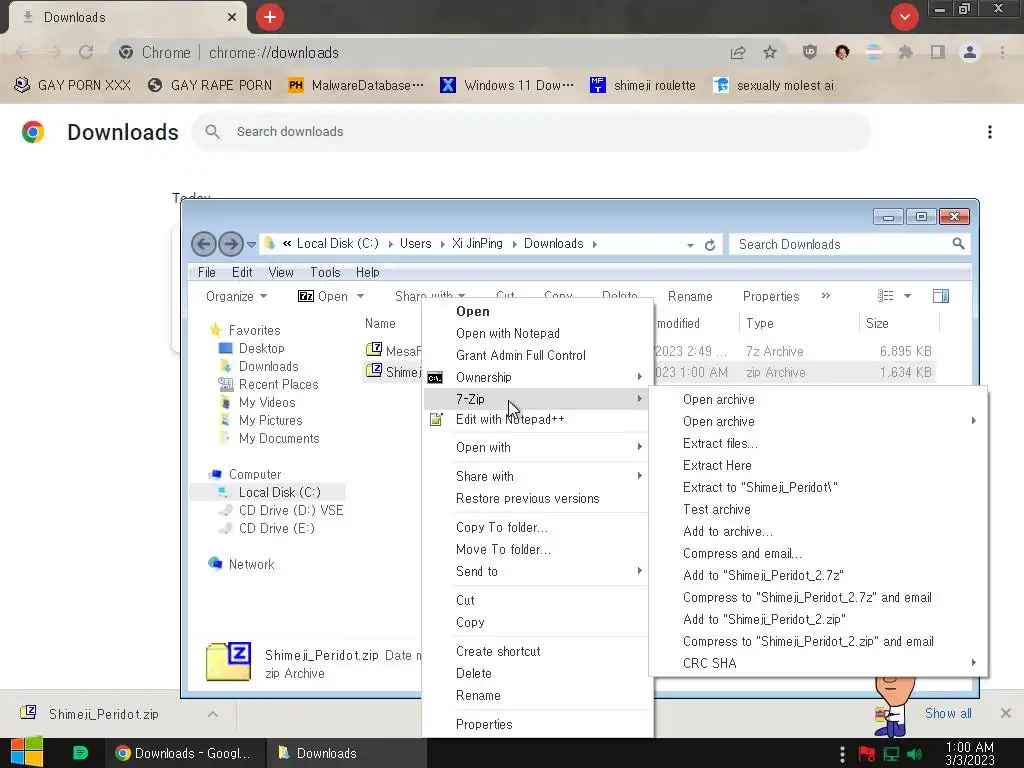Image resolution: width=1024 pixels, height=768 pixels.
Task: Click Explorer back navigation arrow
Action: [x=204, y=244]
